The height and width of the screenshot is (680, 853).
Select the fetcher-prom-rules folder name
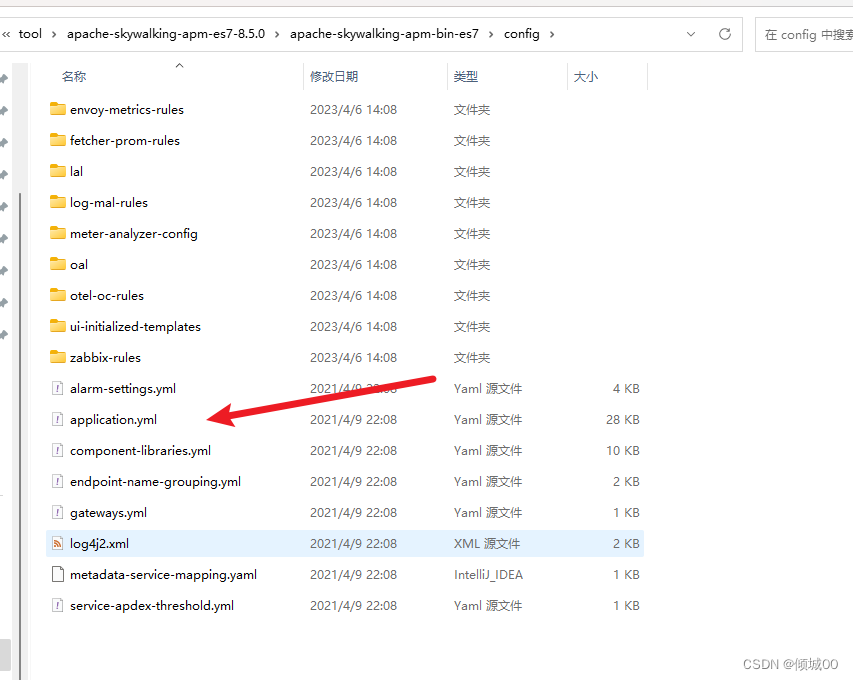click(125, 140)
